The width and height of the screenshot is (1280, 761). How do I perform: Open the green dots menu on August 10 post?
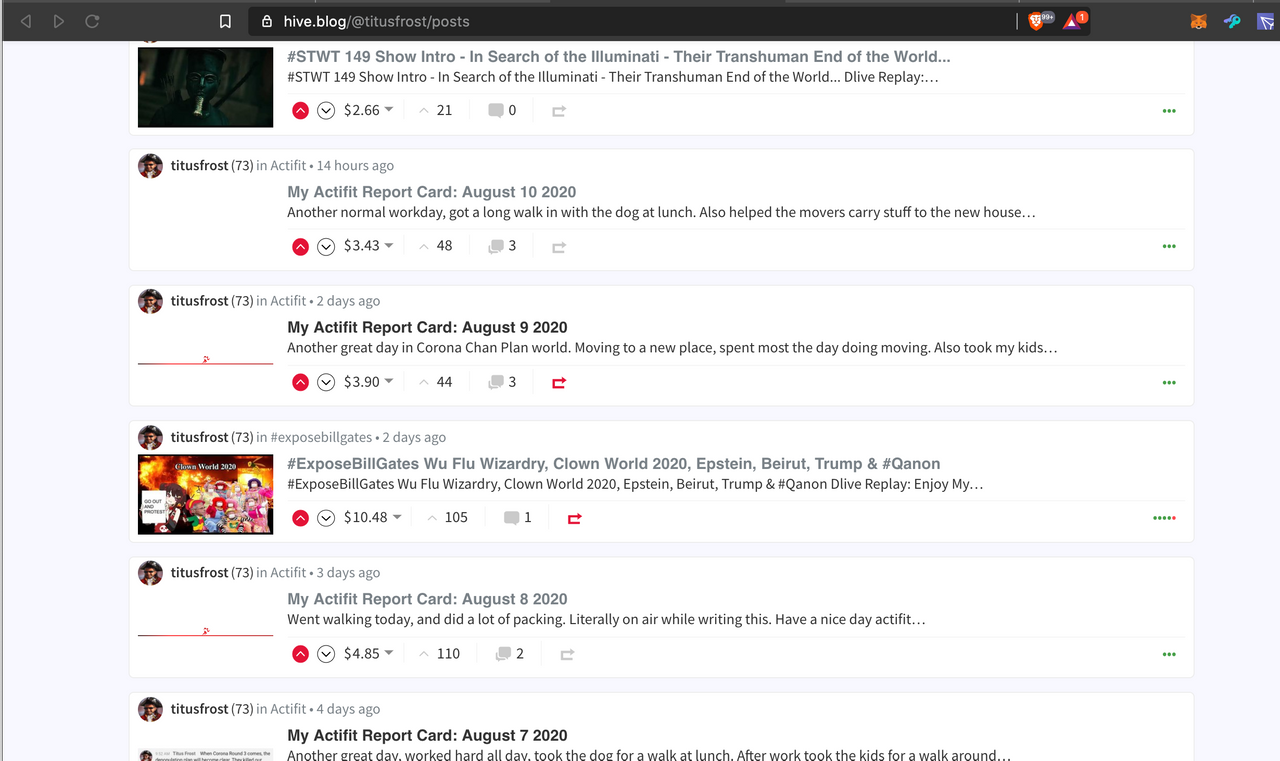(x=1169, y=246)
